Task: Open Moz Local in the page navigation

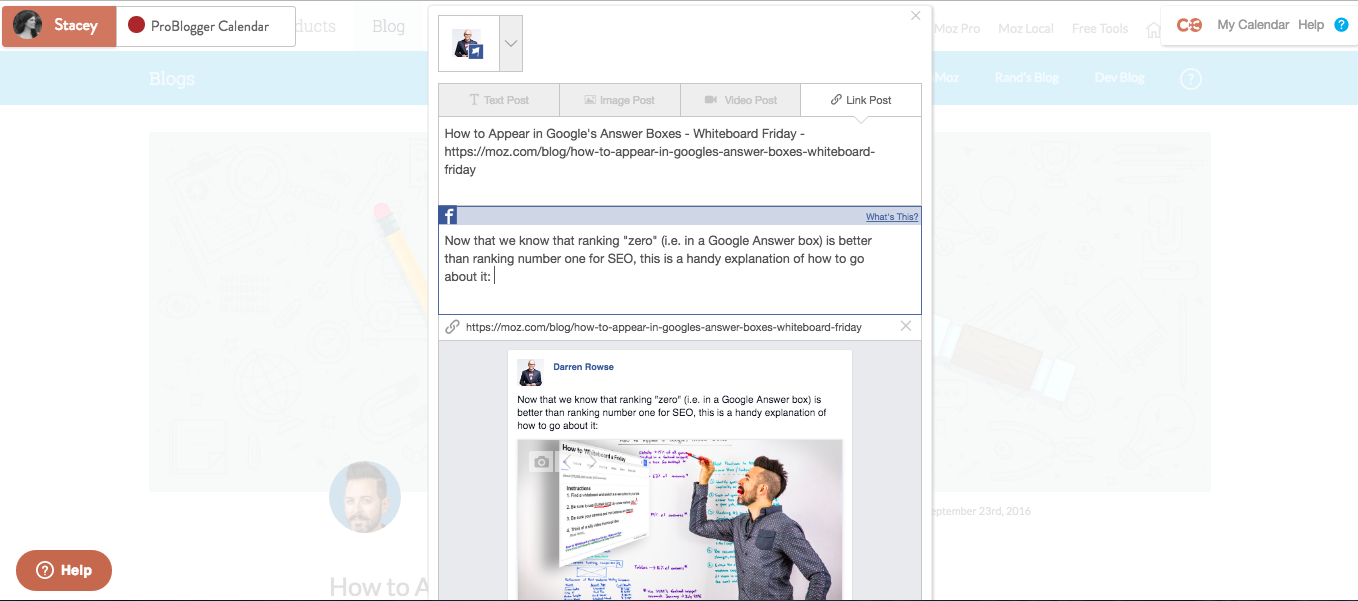Action: pos(1026,29)
